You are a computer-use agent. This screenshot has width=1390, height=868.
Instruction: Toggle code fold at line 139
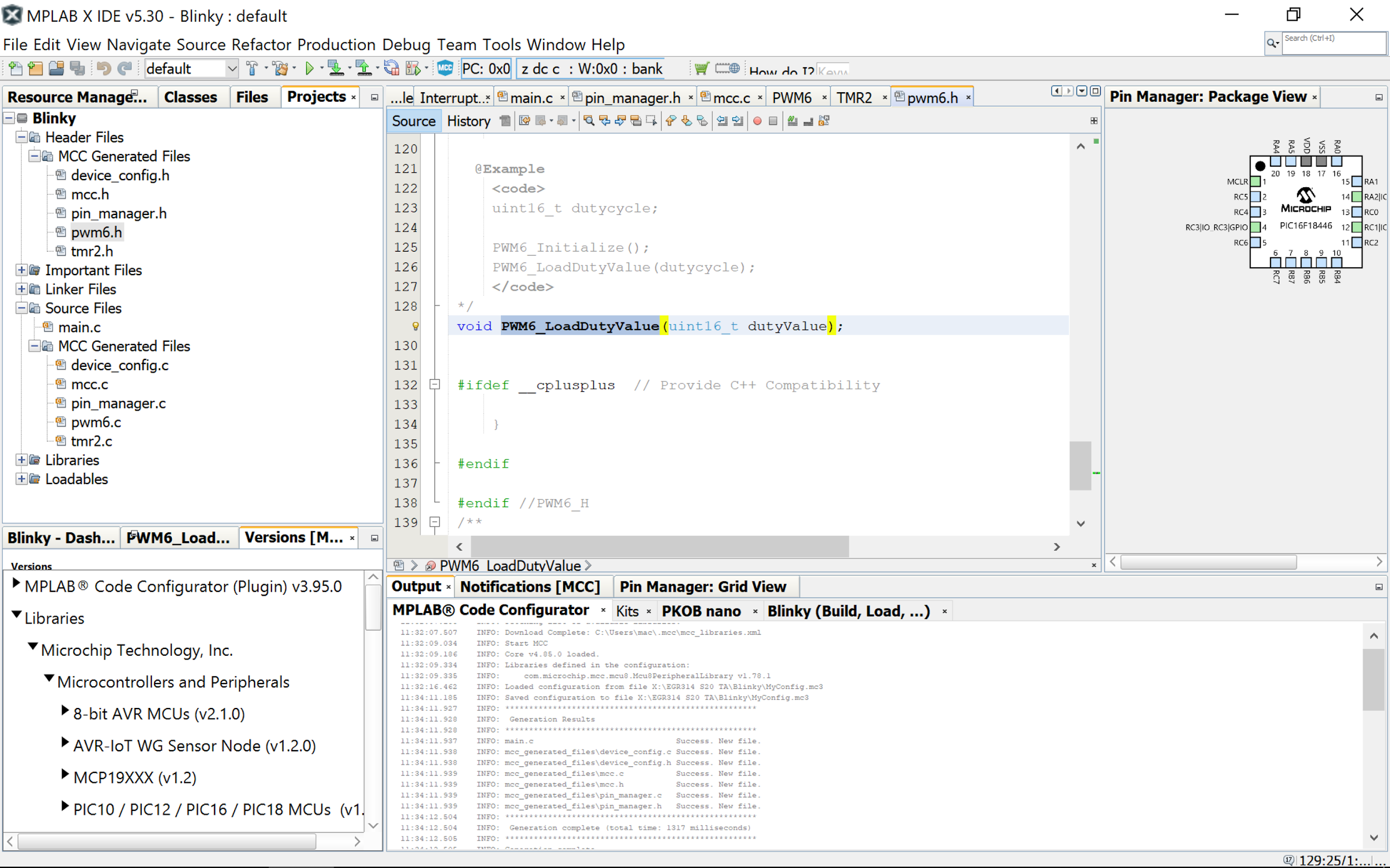[x=435, y=522]
